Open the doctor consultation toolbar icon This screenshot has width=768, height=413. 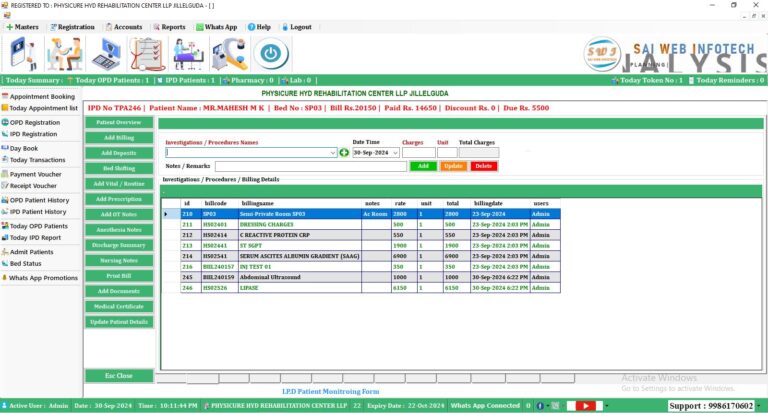point(64,54)
